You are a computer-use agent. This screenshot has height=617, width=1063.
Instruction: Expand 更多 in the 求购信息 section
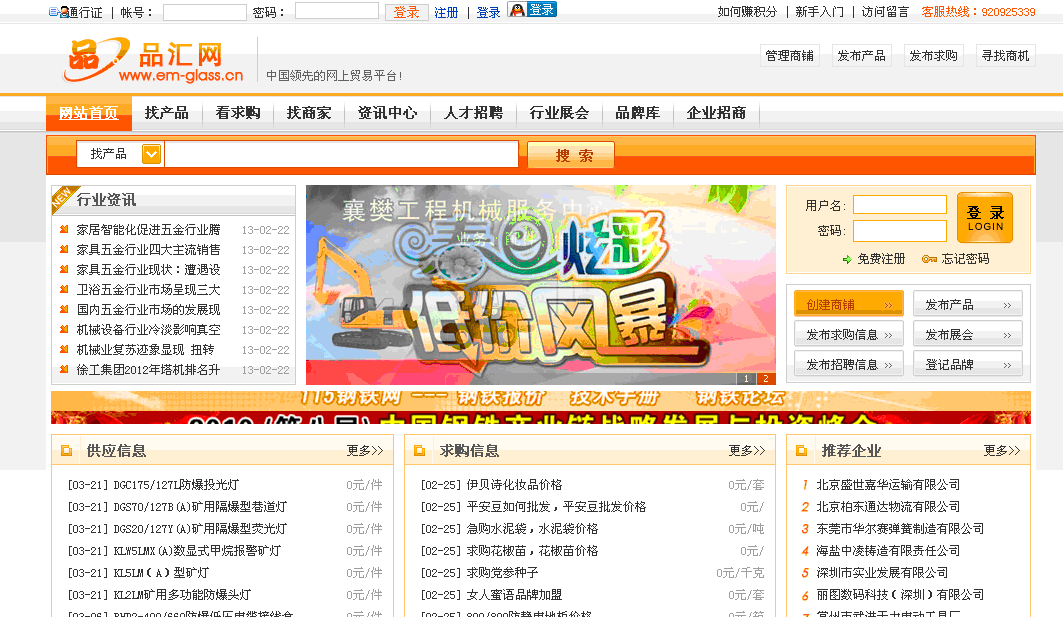746,451
